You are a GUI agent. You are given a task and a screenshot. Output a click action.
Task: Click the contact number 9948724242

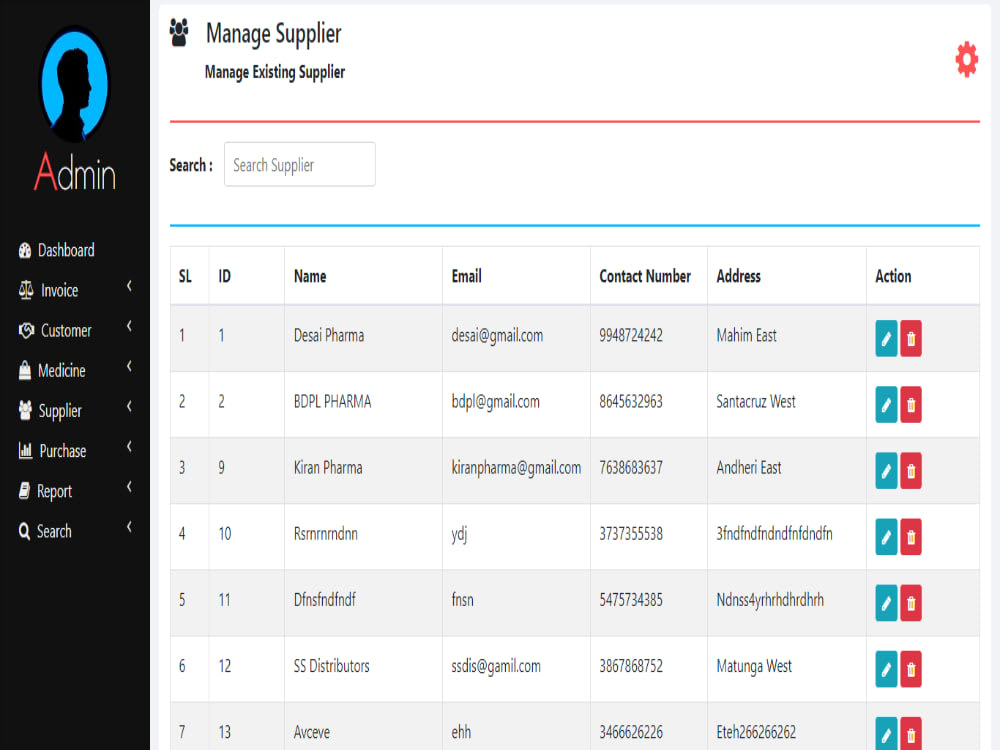tap(631, 335)
